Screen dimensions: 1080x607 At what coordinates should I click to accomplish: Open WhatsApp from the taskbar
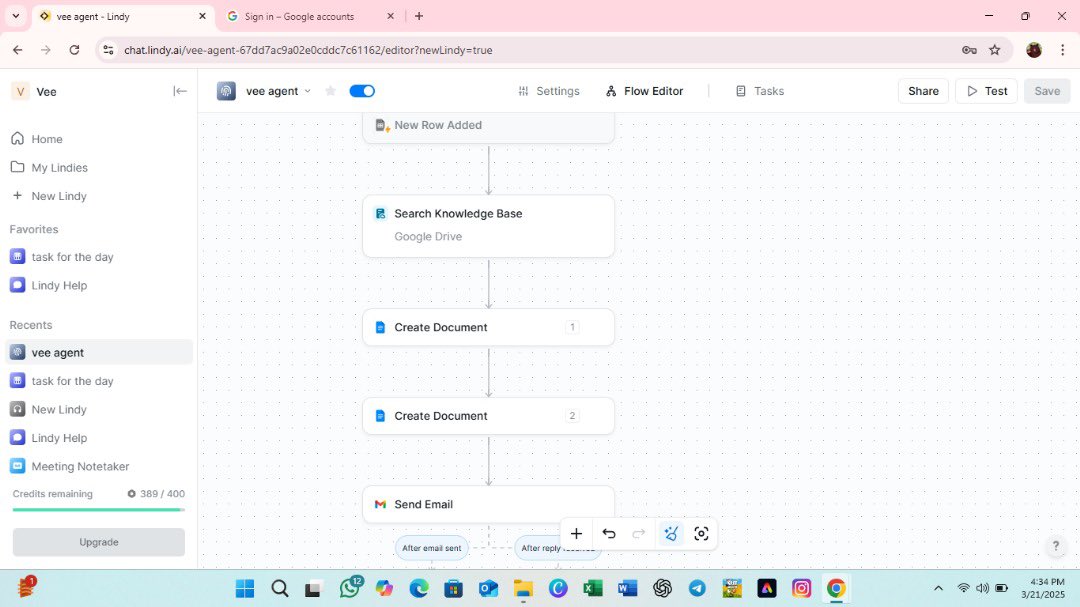tap(350, 588)
